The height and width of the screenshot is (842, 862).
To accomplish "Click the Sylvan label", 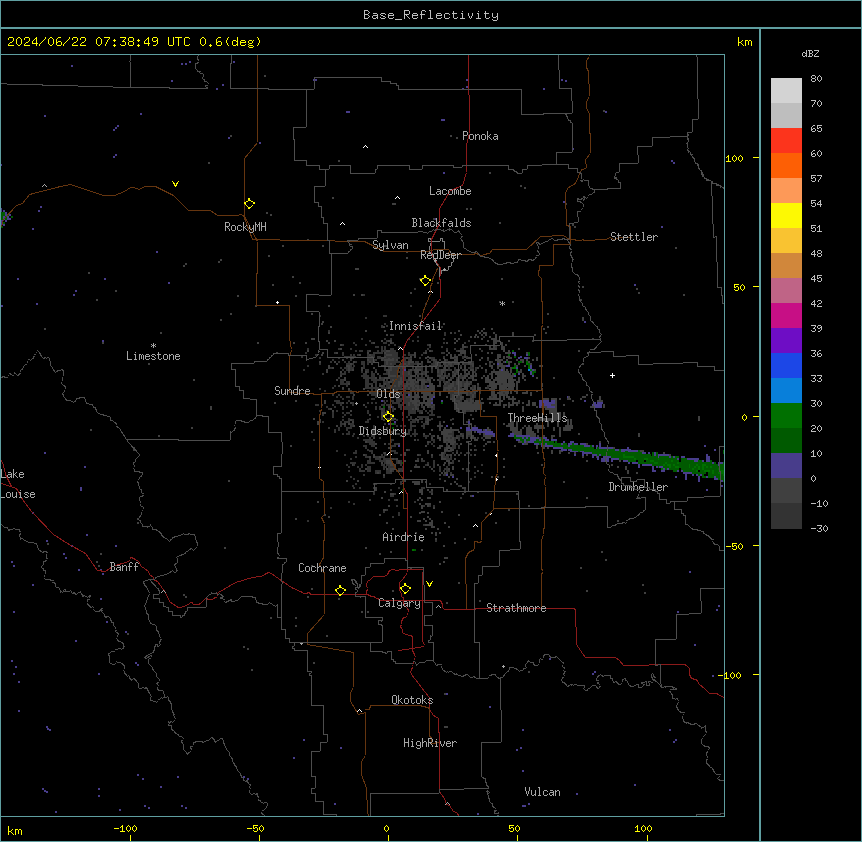I will click(x=390, y=245).
